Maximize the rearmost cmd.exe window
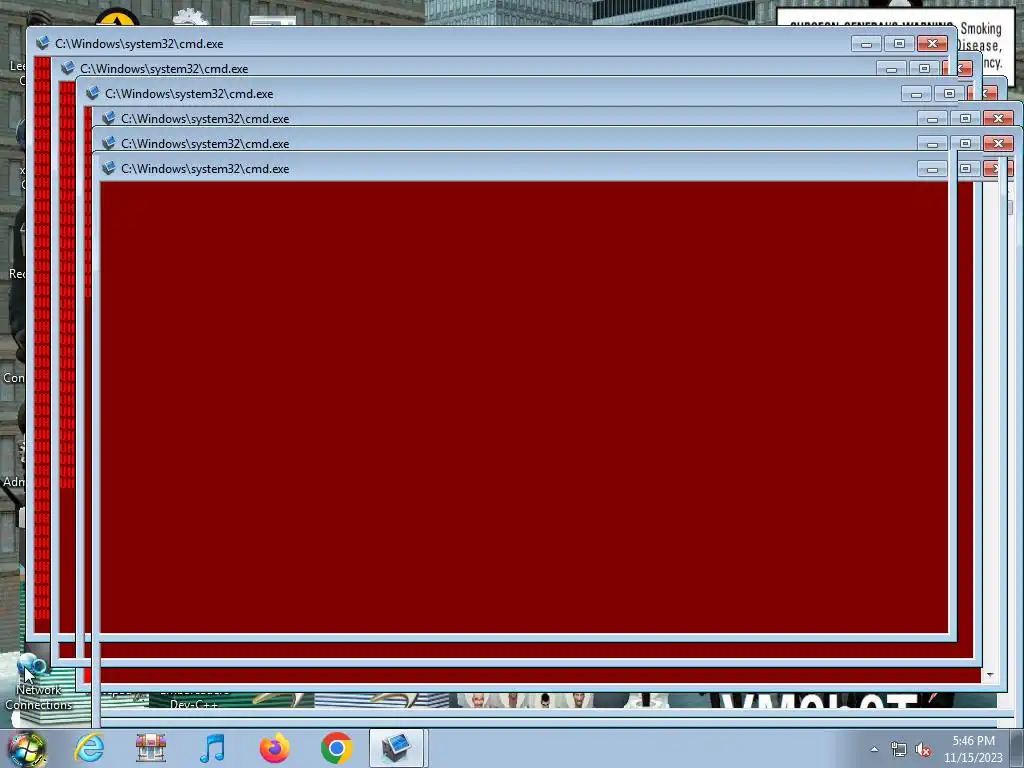The image size is (1024, 768). click(x=899, y=44)
